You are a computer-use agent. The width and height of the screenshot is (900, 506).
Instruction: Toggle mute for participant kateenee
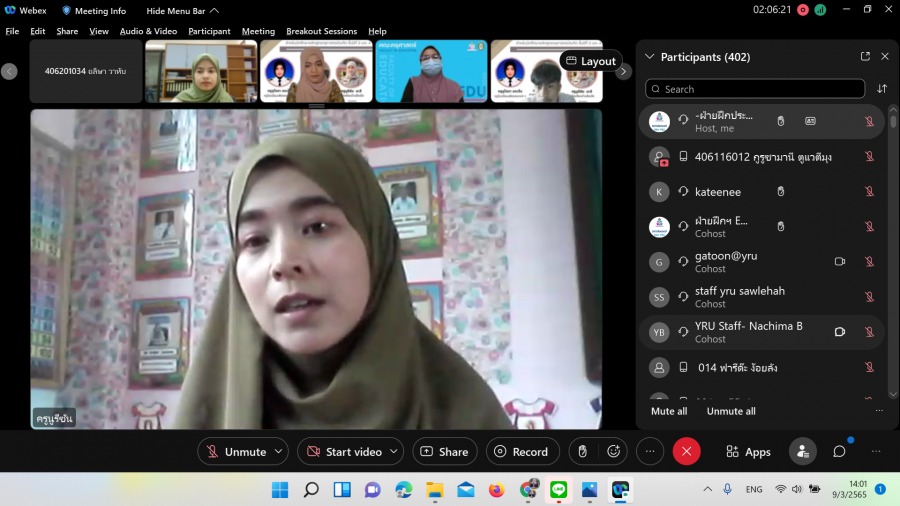pyautogui.click(x=869, y=192)
